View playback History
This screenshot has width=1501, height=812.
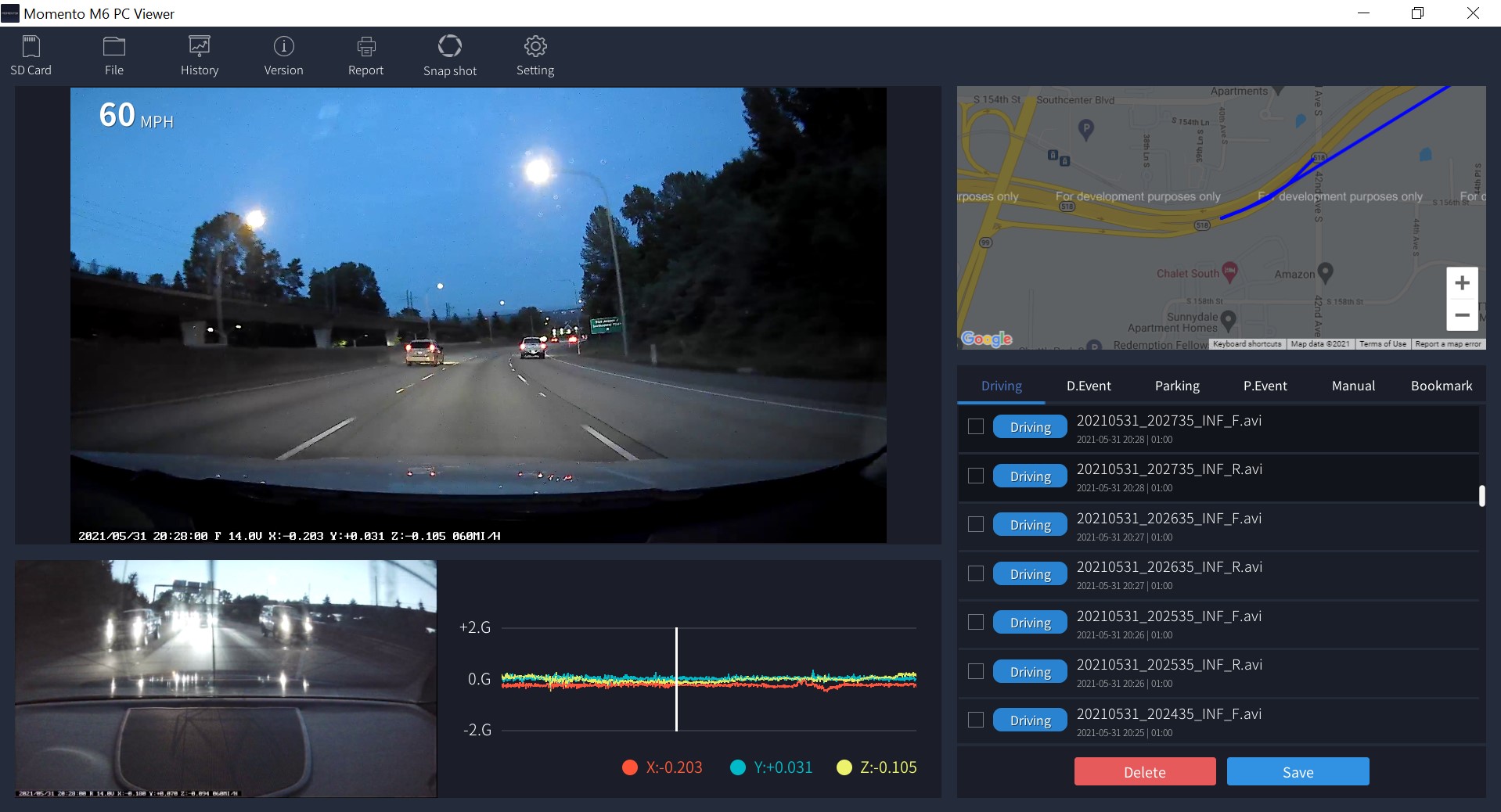coord(198,55)
